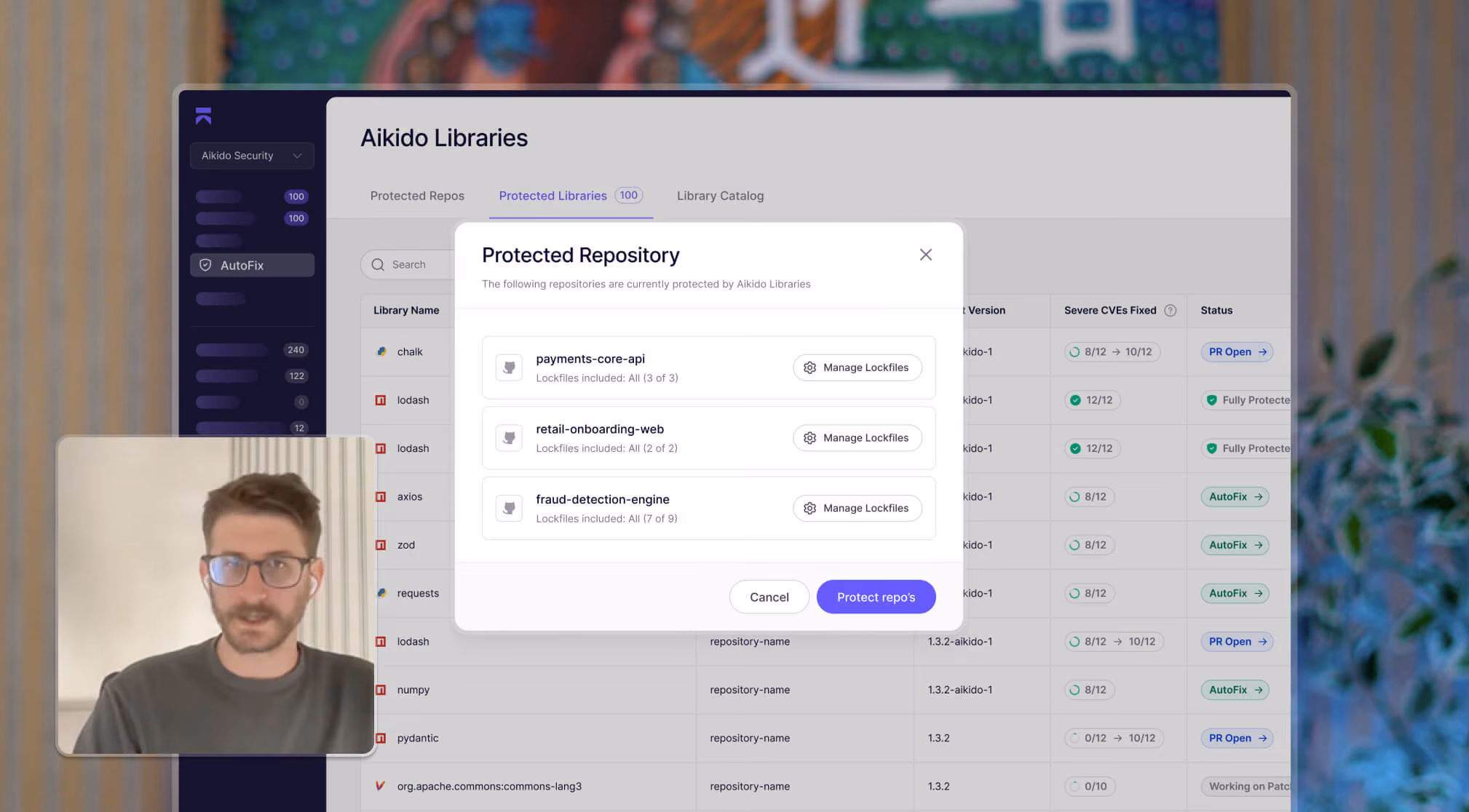Click the Python icon next to chalk
Viewport: 1469px width, 812px height.
click(381, 351)
